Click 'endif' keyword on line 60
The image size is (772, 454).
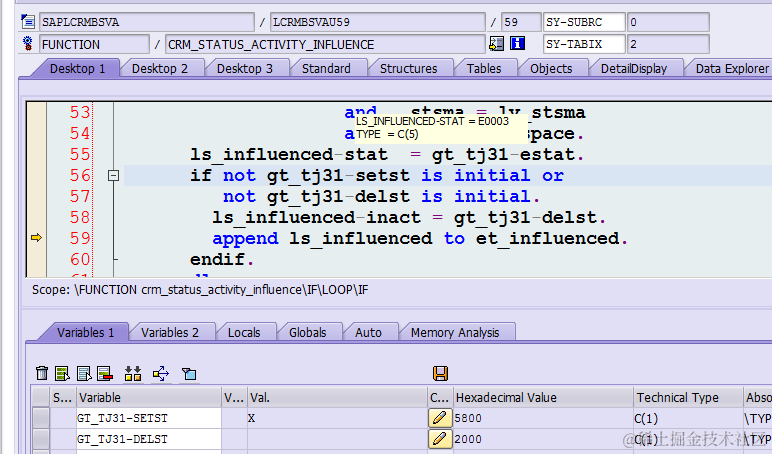click(x=217, y=259)
